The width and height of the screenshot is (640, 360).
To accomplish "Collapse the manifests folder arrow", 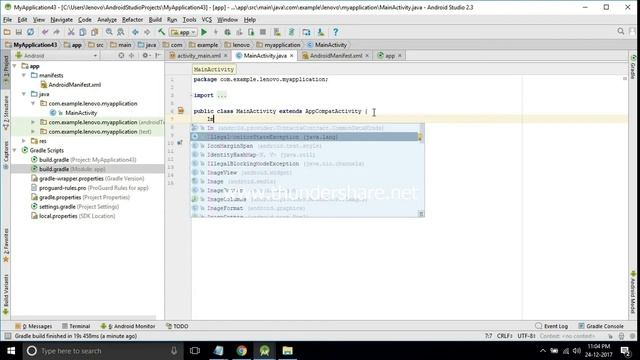I will [24, 75].
